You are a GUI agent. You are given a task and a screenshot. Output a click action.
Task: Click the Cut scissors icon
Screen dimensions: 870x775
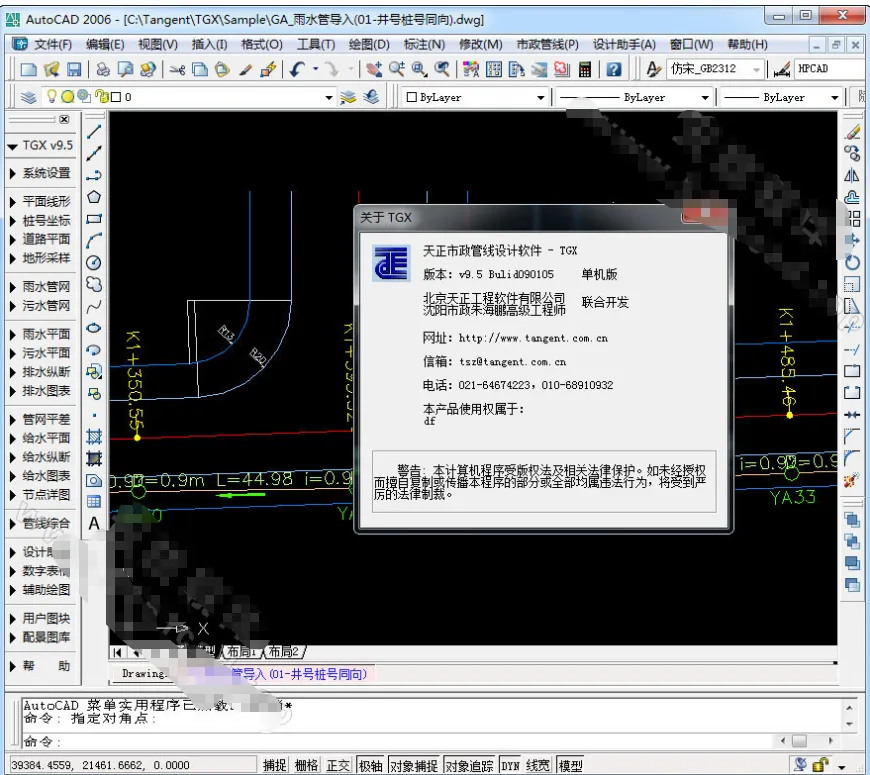click(177, 69)
